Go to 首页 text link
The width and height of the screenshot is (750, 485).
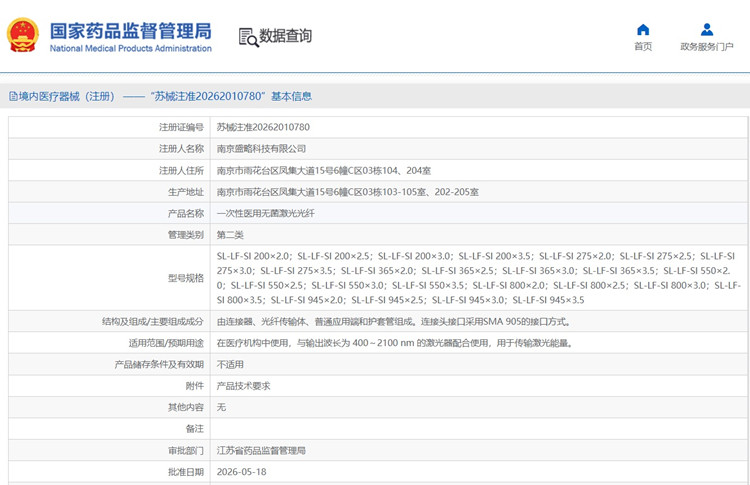tap(643, 46)
